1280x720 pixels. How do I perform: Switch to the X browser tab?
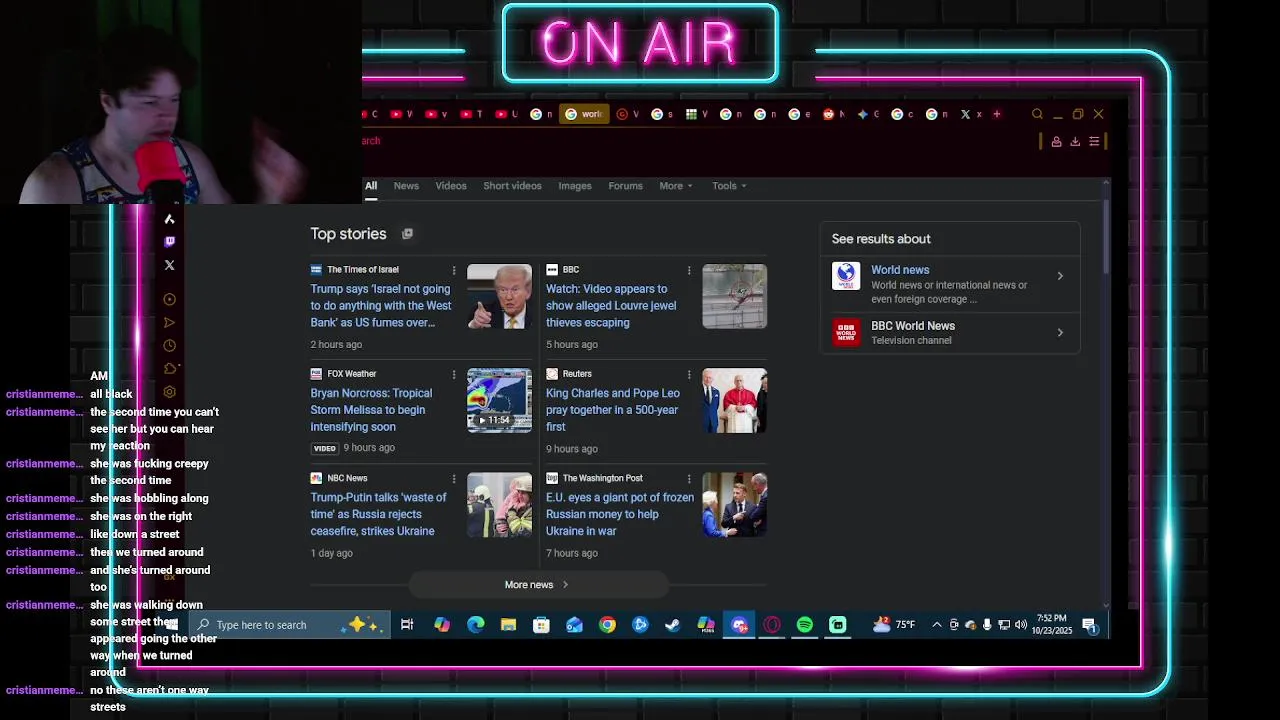[x=971, y=114]
